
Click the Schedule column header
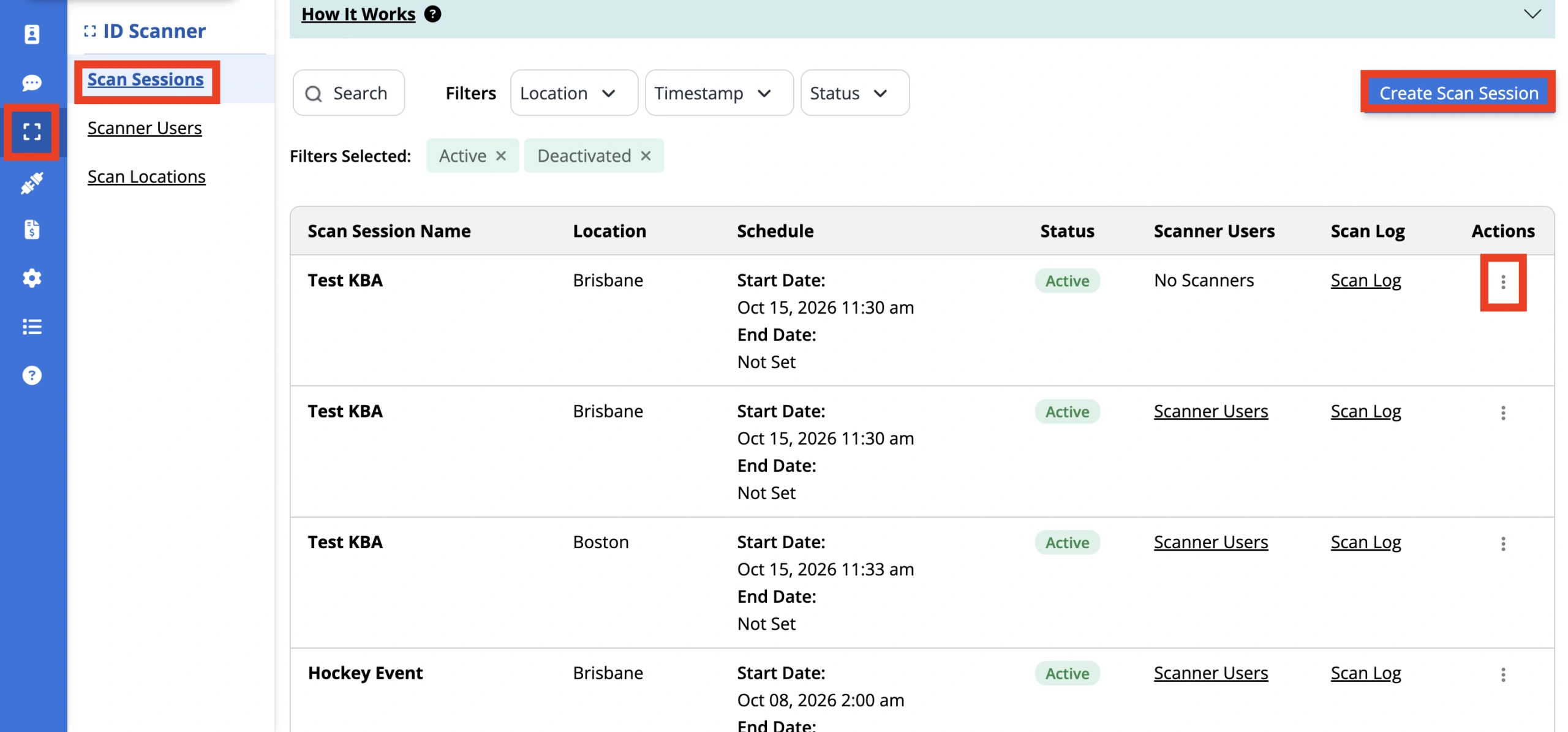(x=775, y=231)
